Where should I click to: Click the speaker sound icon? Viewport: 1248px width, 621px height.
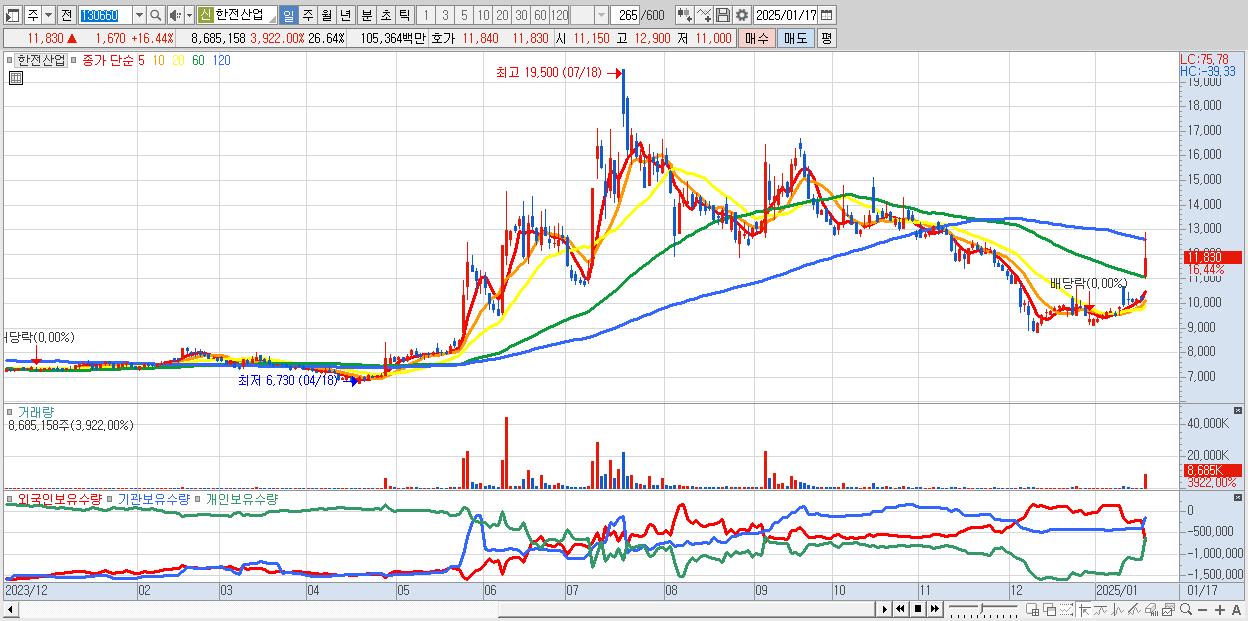click(x=175, y=15)
